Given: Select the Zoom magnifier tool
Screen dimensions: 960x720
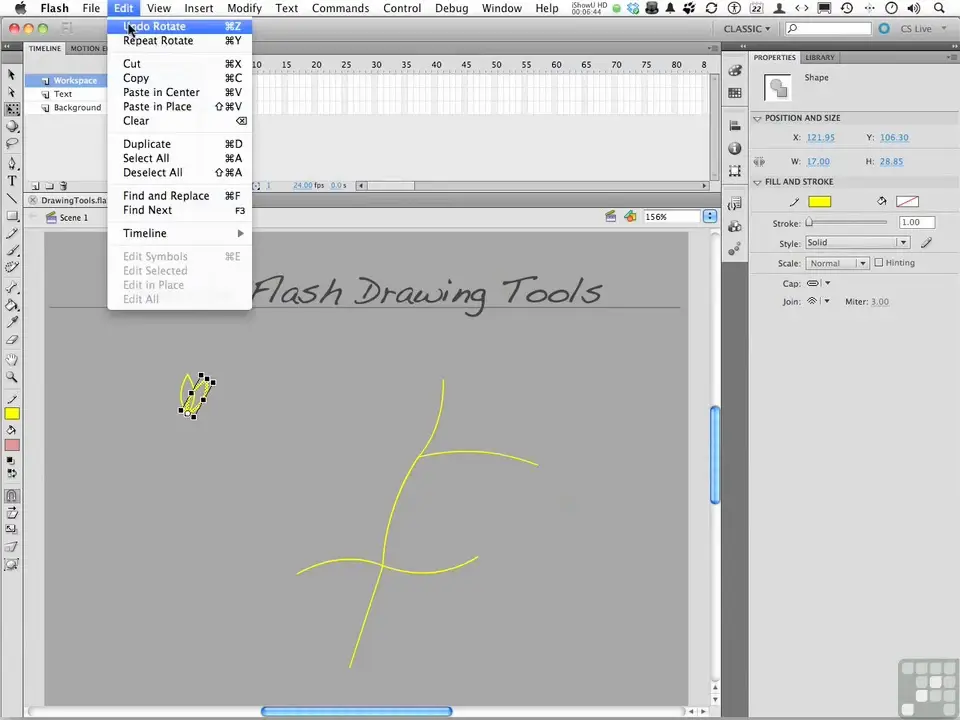Looking at the screenshot, I should point(12,377).
